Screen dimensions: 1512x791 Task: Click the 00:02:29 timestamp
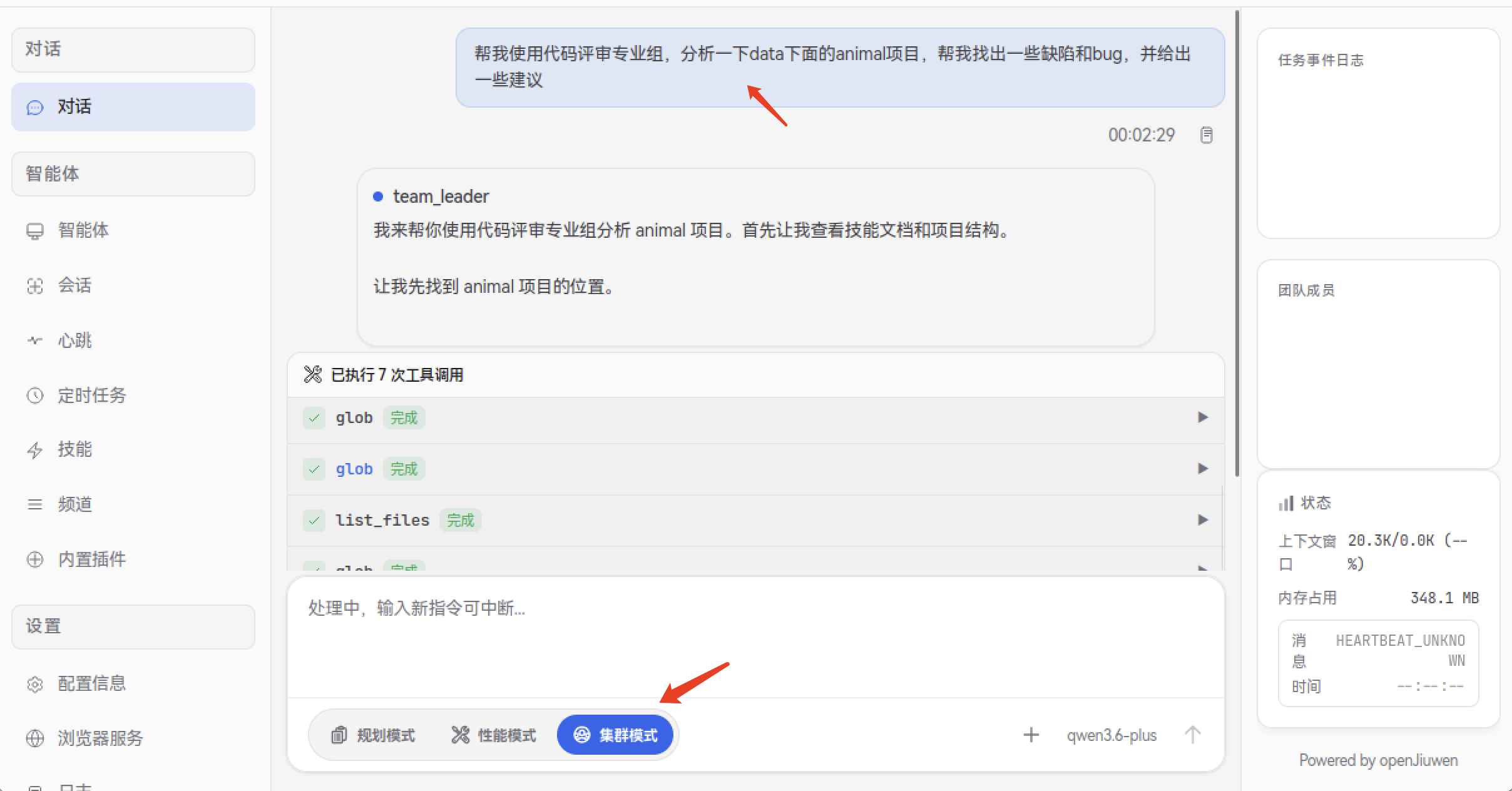(1142, 135)
